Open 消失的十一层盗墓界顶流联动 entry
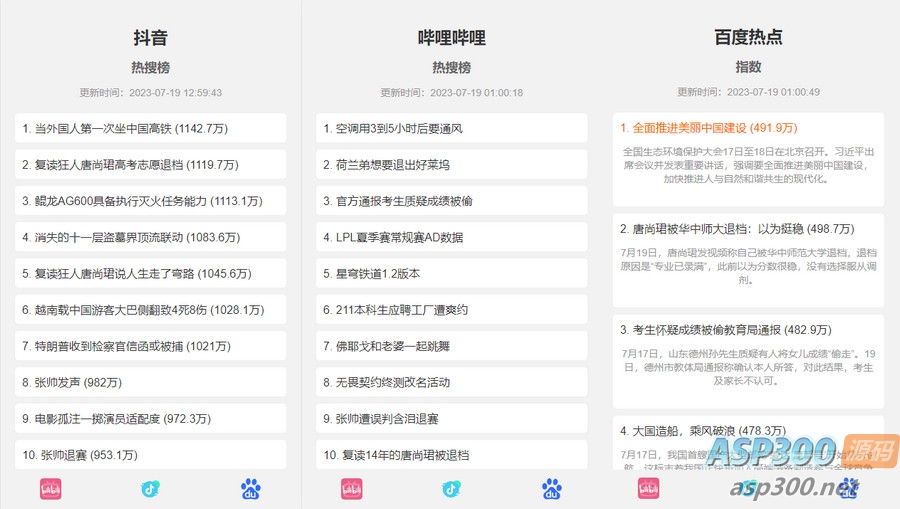 point(150,237)
